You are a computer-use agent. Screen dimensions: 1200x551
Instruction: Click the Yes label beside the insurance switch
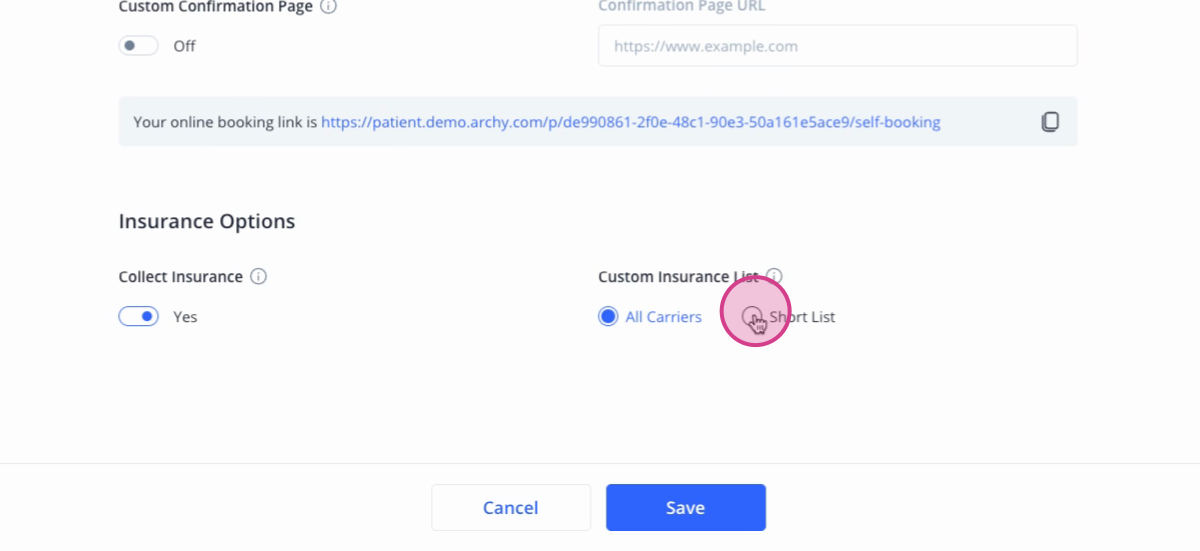tap(185, 317)
